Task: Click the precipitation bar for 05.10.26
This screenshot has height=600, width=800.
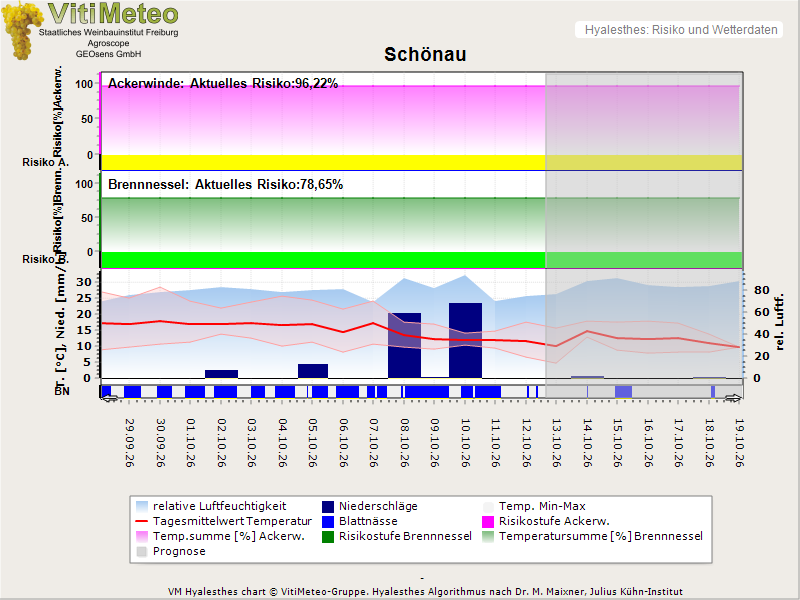Action: coord(313,371)
